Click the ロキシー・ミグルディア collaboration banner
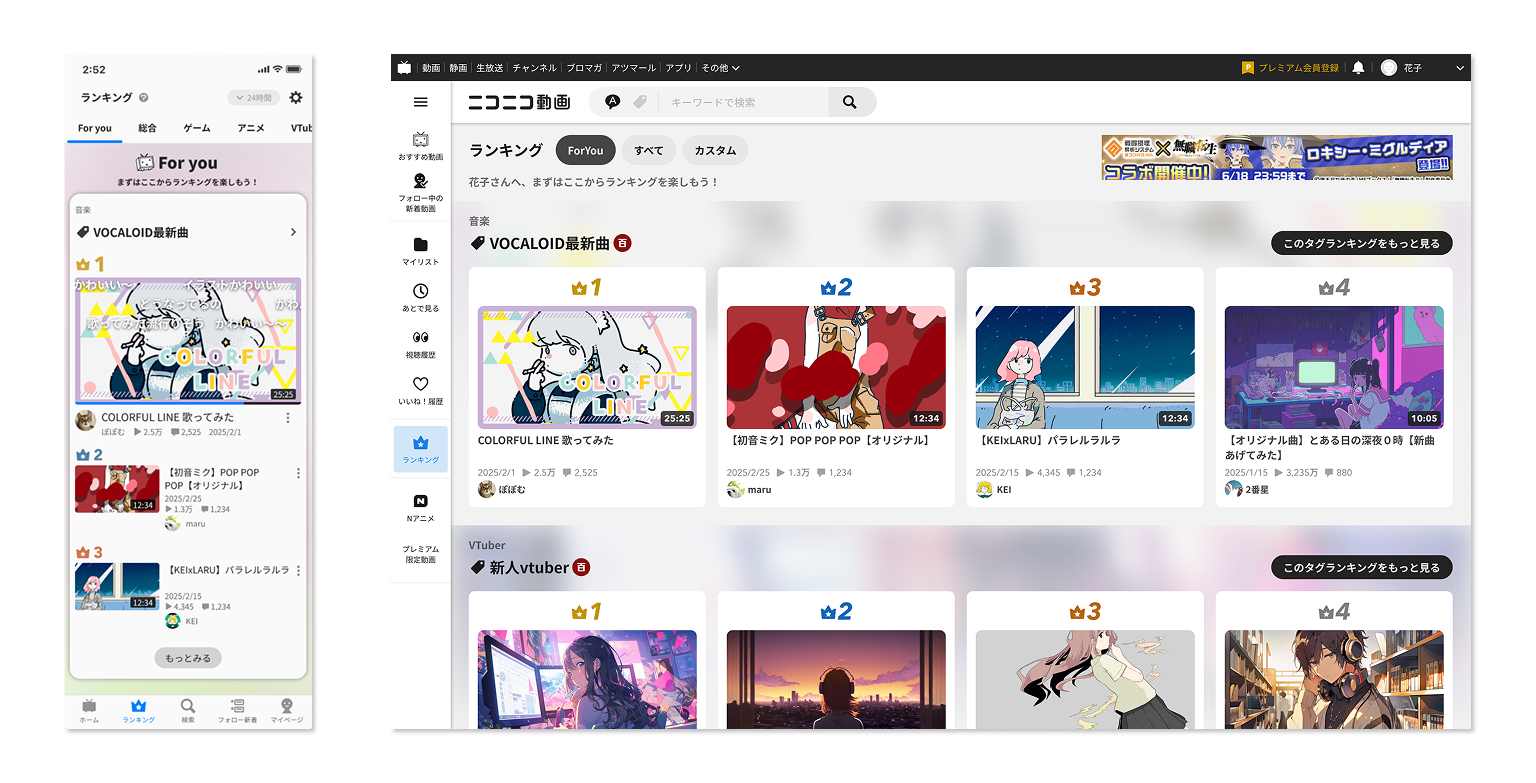Viewport: 1536px width, 783px height. tap(1277, 157)
